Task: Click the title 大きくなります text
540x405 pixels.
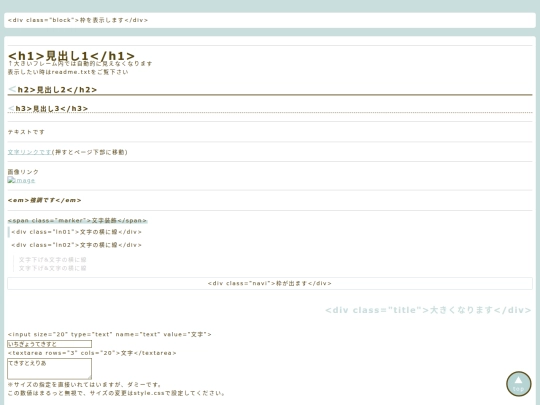Action: (428, 310)
